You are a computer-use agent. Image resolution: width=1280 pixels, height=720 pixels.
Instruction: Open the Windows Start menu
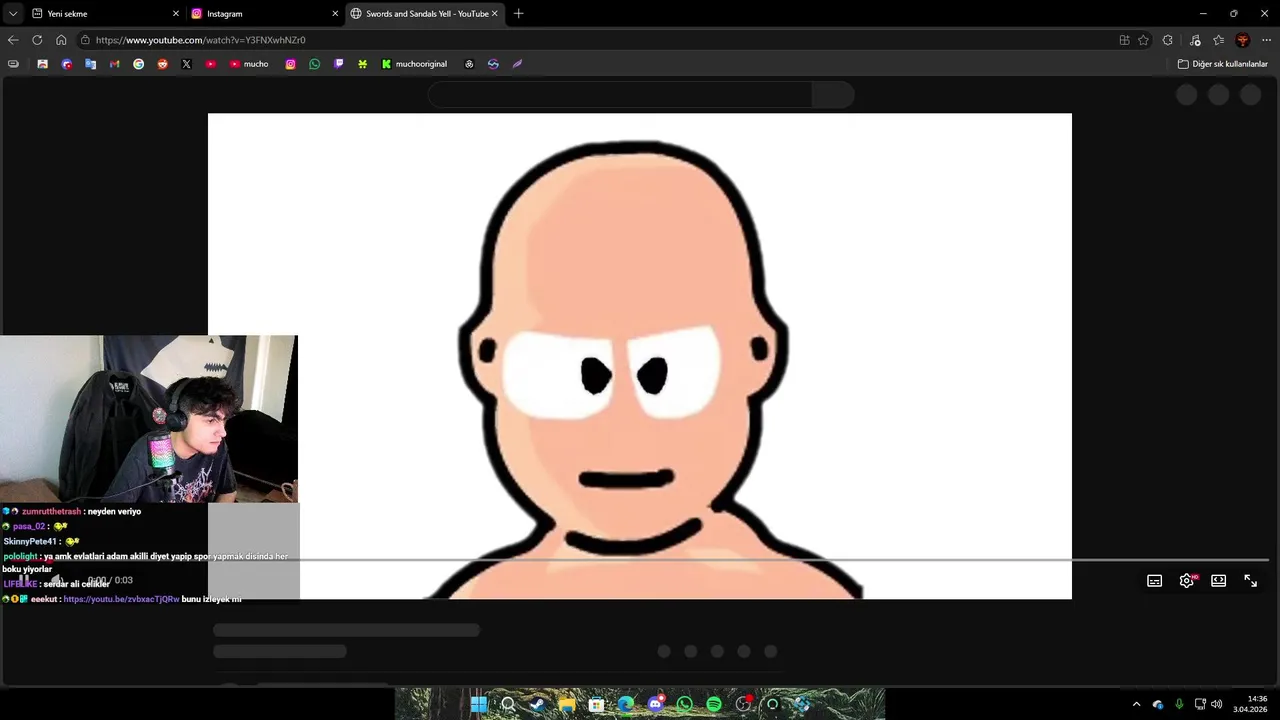(479, 704)
